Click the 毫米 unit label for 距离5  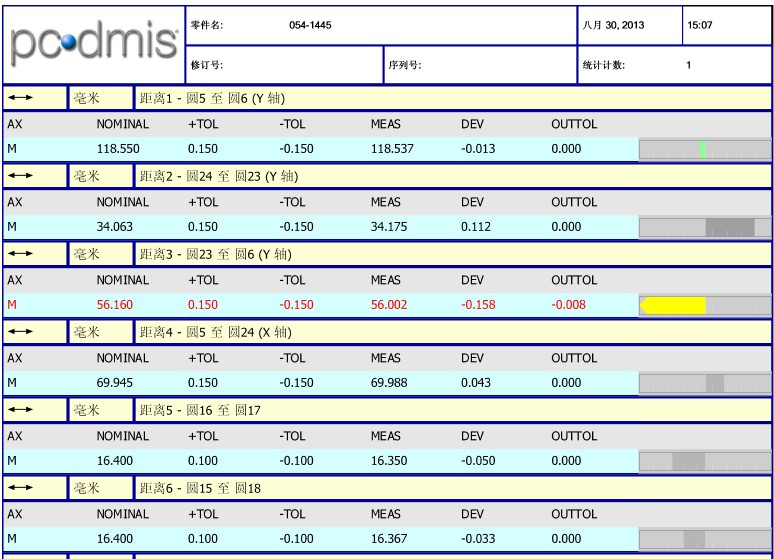86,410
